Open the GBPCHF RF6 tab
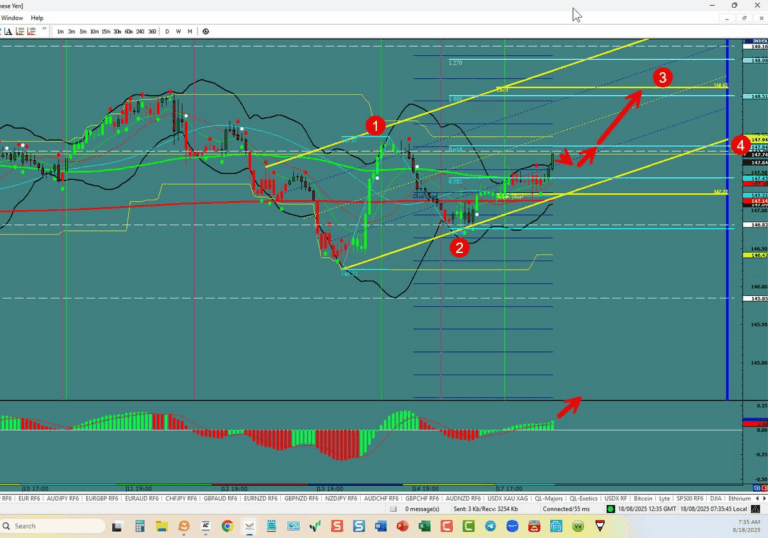This screenshot has width=768, height=538. click(x=422, y=498)
